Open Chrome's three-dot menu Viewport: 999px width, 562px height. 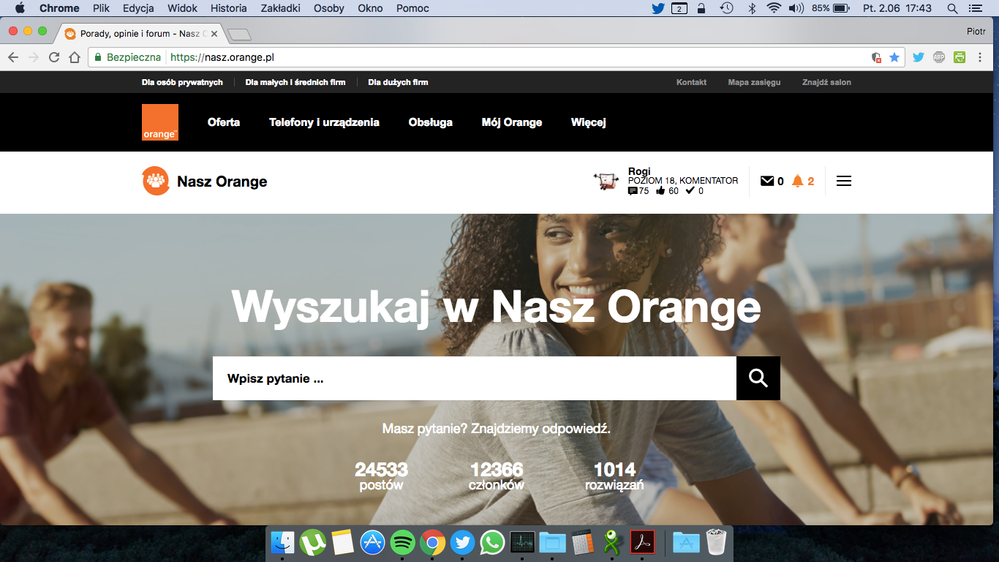point(980,57)
